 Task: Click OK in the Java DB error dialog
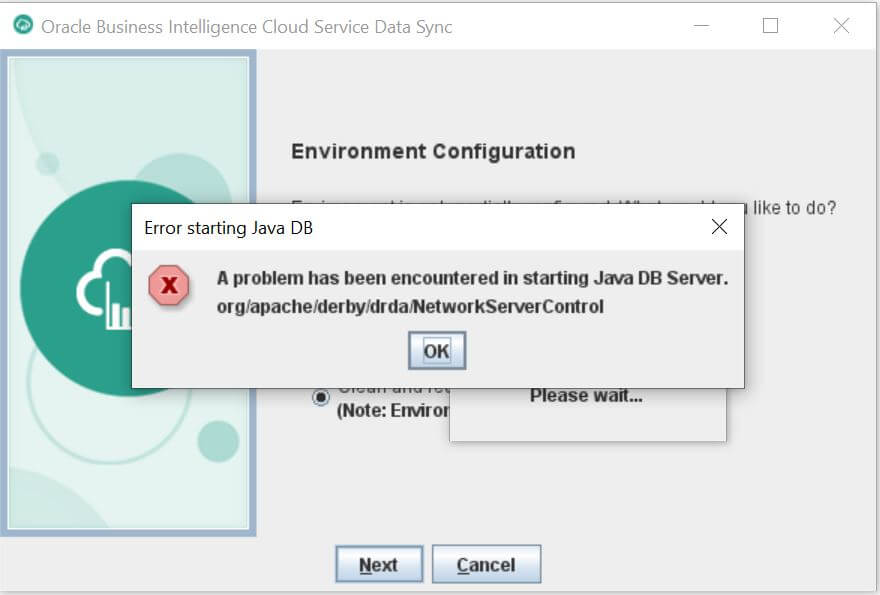click(x=437, y=351)
